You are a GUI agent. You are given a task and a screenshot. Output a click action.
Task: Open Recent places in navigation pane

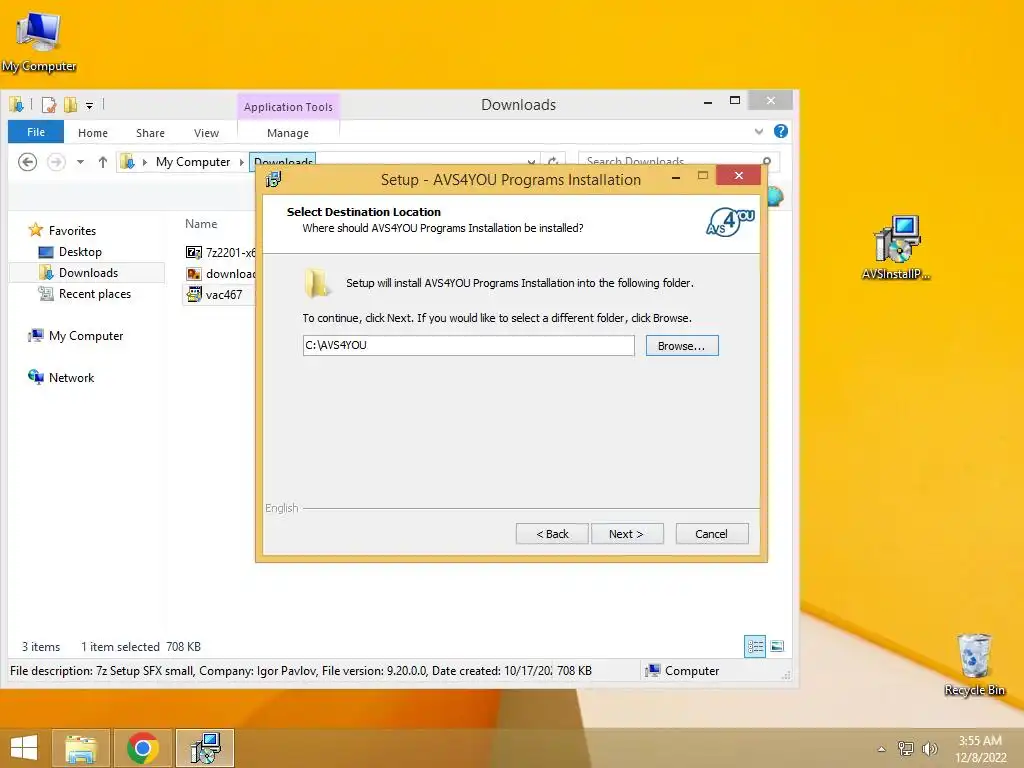tap(95, 294)
